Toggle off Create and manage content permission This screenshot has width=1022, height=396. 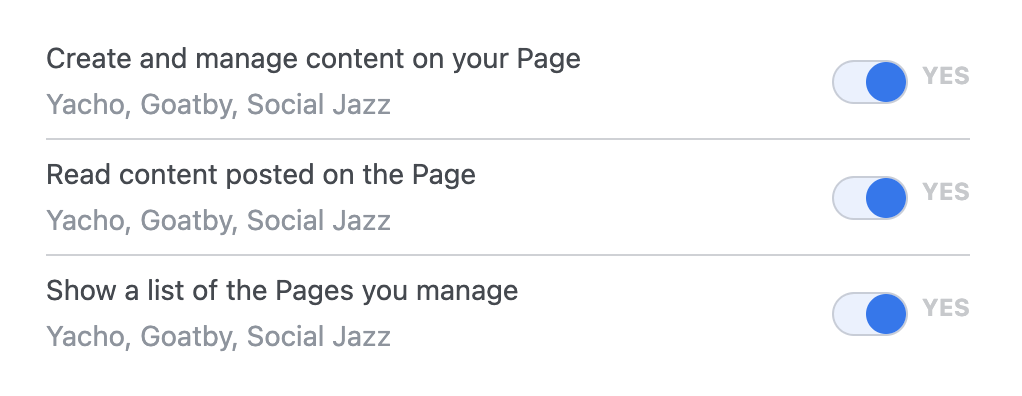click(869, 82)
